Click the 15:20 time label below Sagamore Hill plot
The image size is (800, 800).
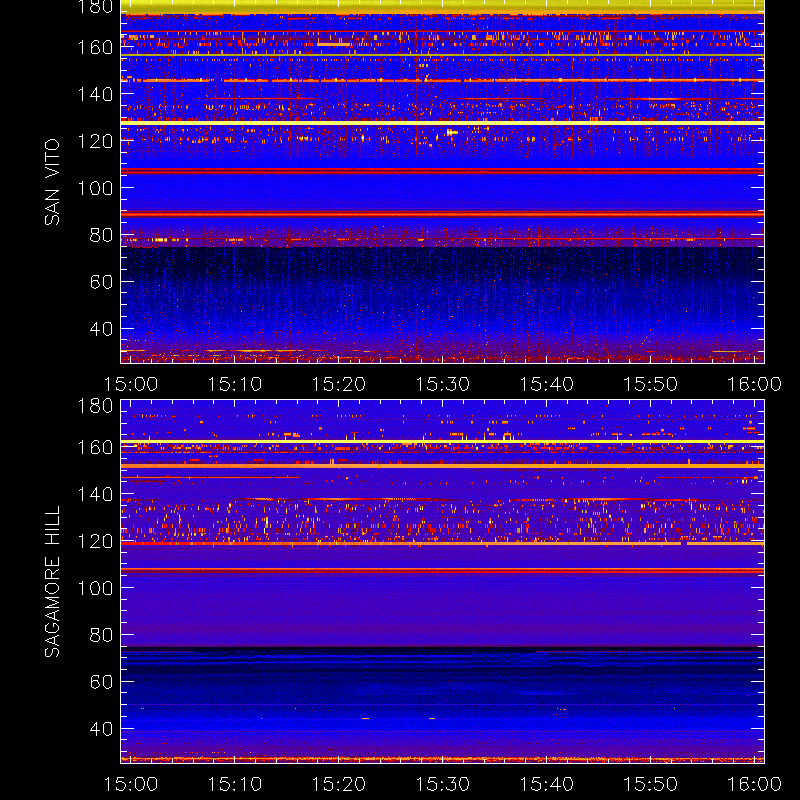339,784
